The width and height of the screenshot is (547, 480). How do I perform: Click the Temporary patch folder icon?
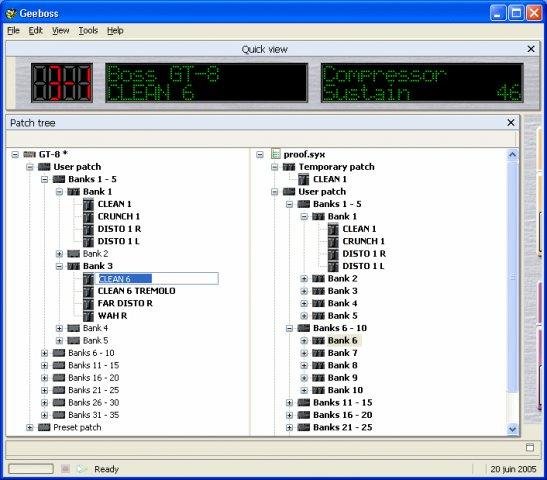[x=289, y=167]
